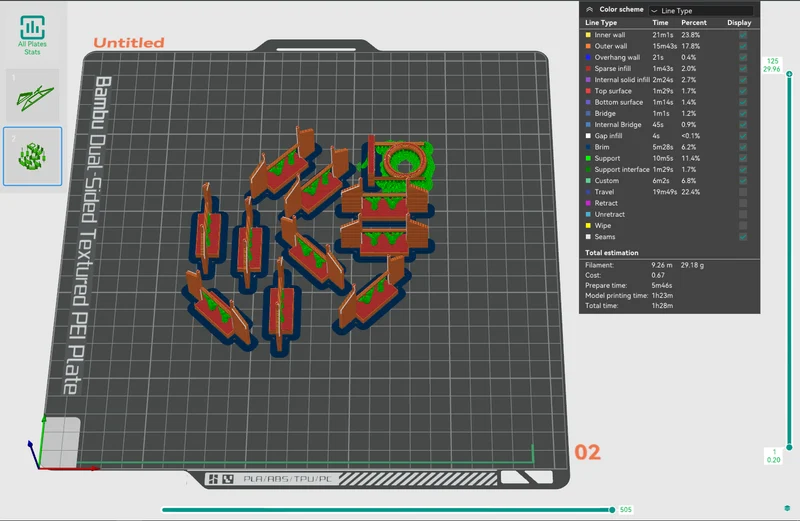Screen dimensions: 800x521
Task: Enable the Travel line display checkbox
Action: (x=743, y=192)
